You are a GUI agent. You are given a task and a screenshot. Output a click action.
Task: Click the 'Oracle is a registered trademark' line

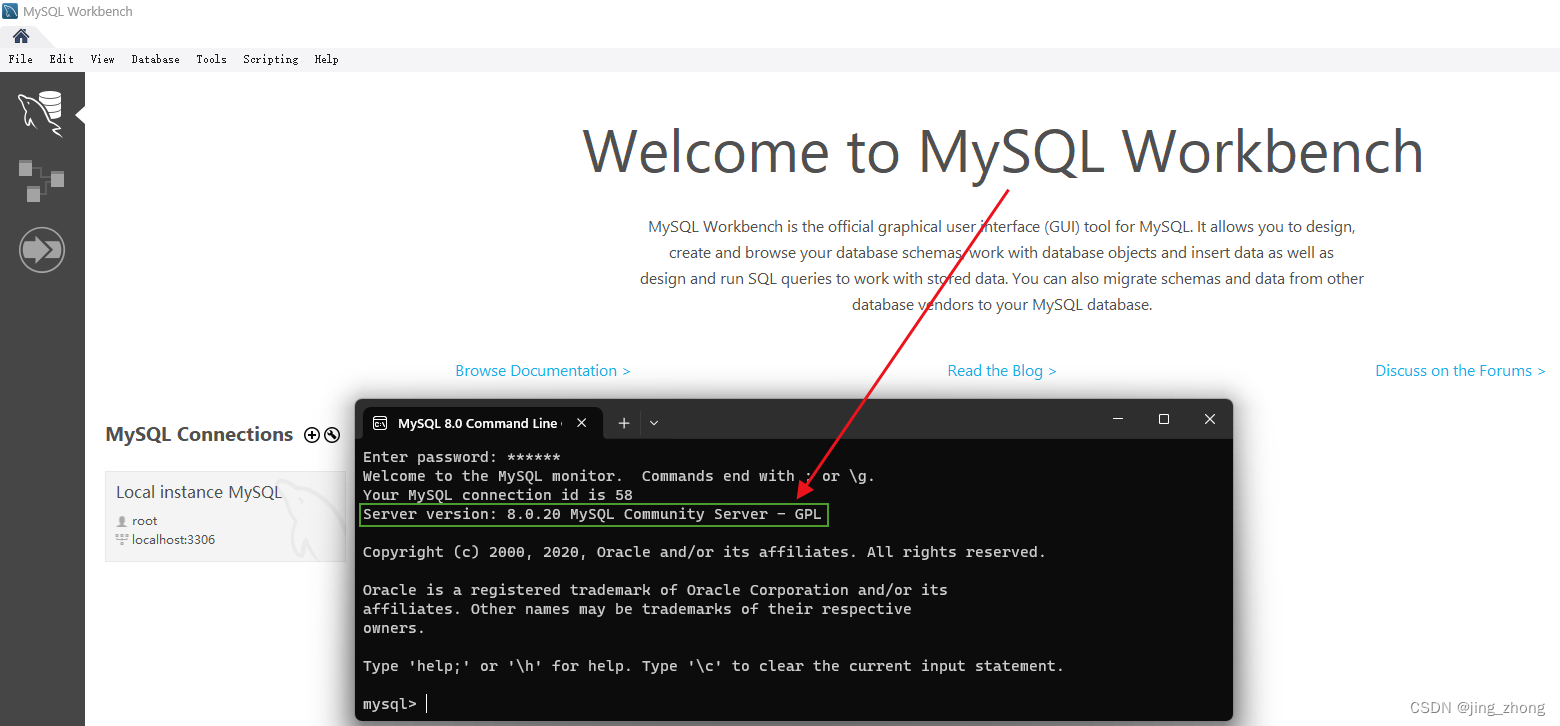point(655,590)
